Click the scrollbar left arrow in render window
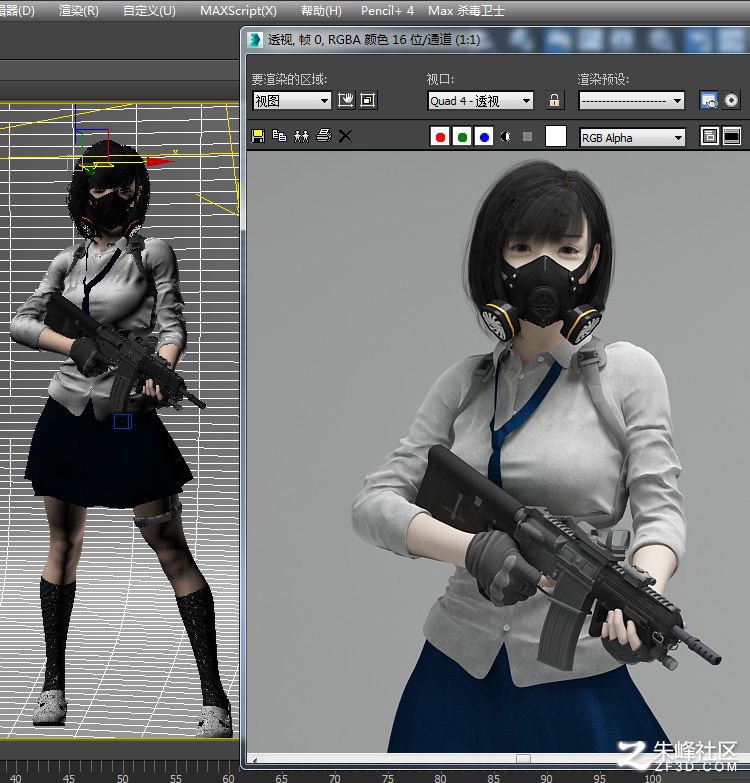750x783 pixels. [255, 759]
